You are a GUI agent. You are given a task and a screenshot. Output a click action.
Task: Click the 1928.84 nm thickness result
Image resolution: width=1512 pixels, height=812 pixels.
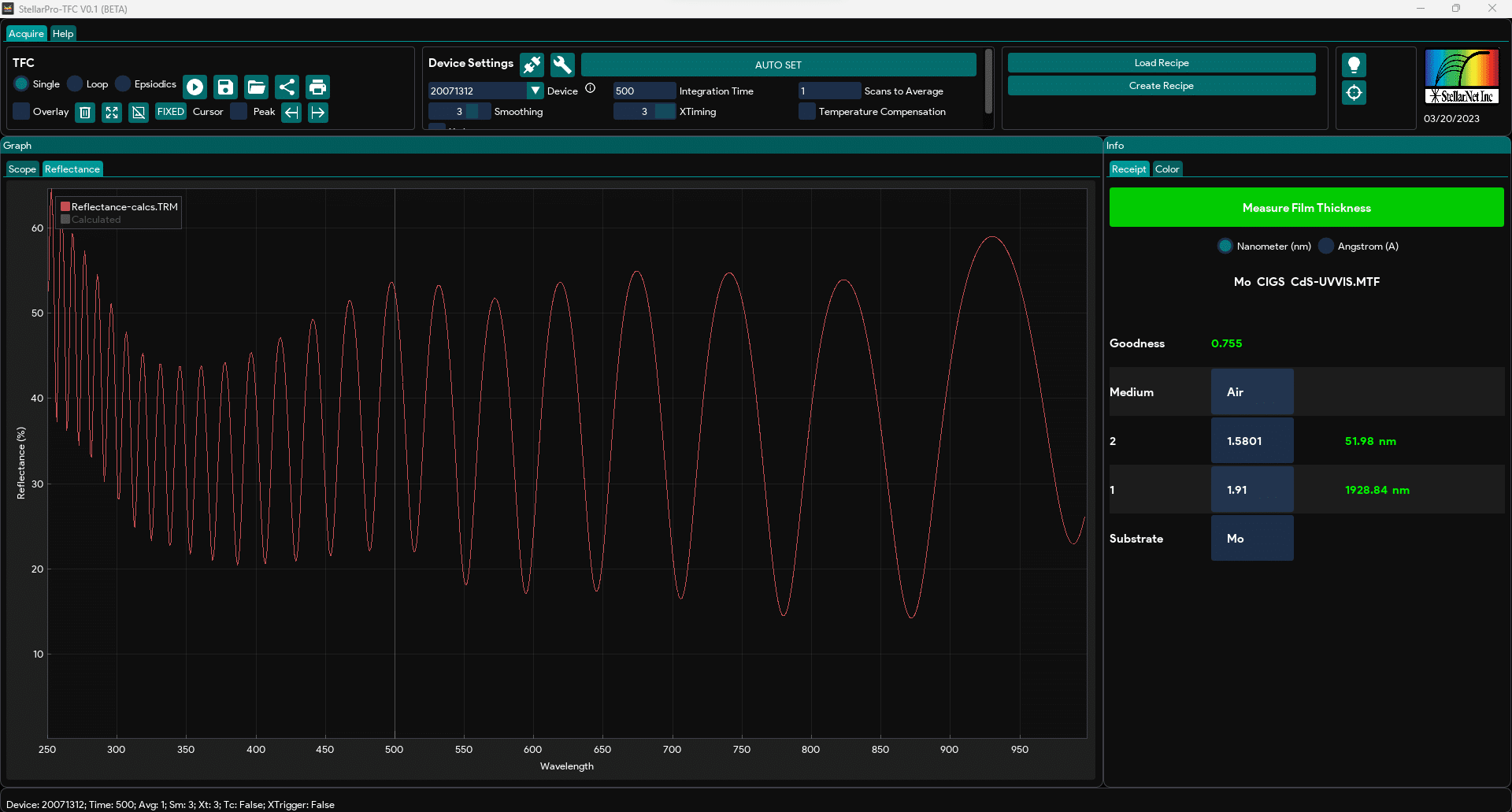[1377, 490]
